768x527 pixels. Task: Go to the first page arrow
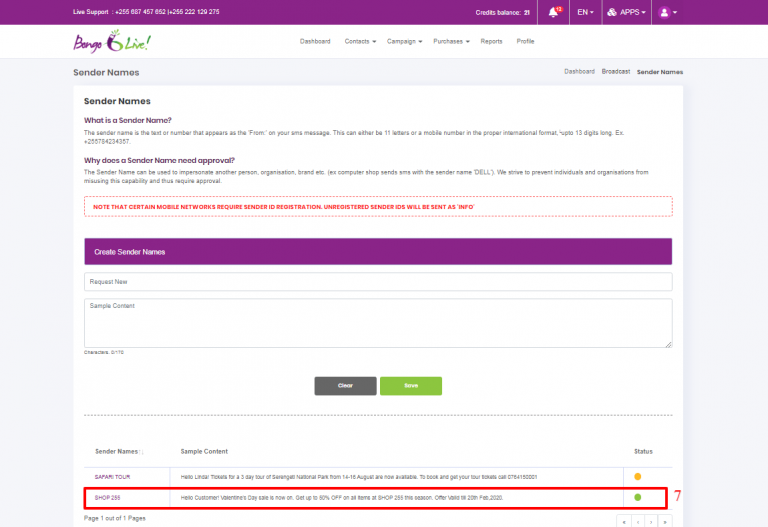[x=624, y=521]
